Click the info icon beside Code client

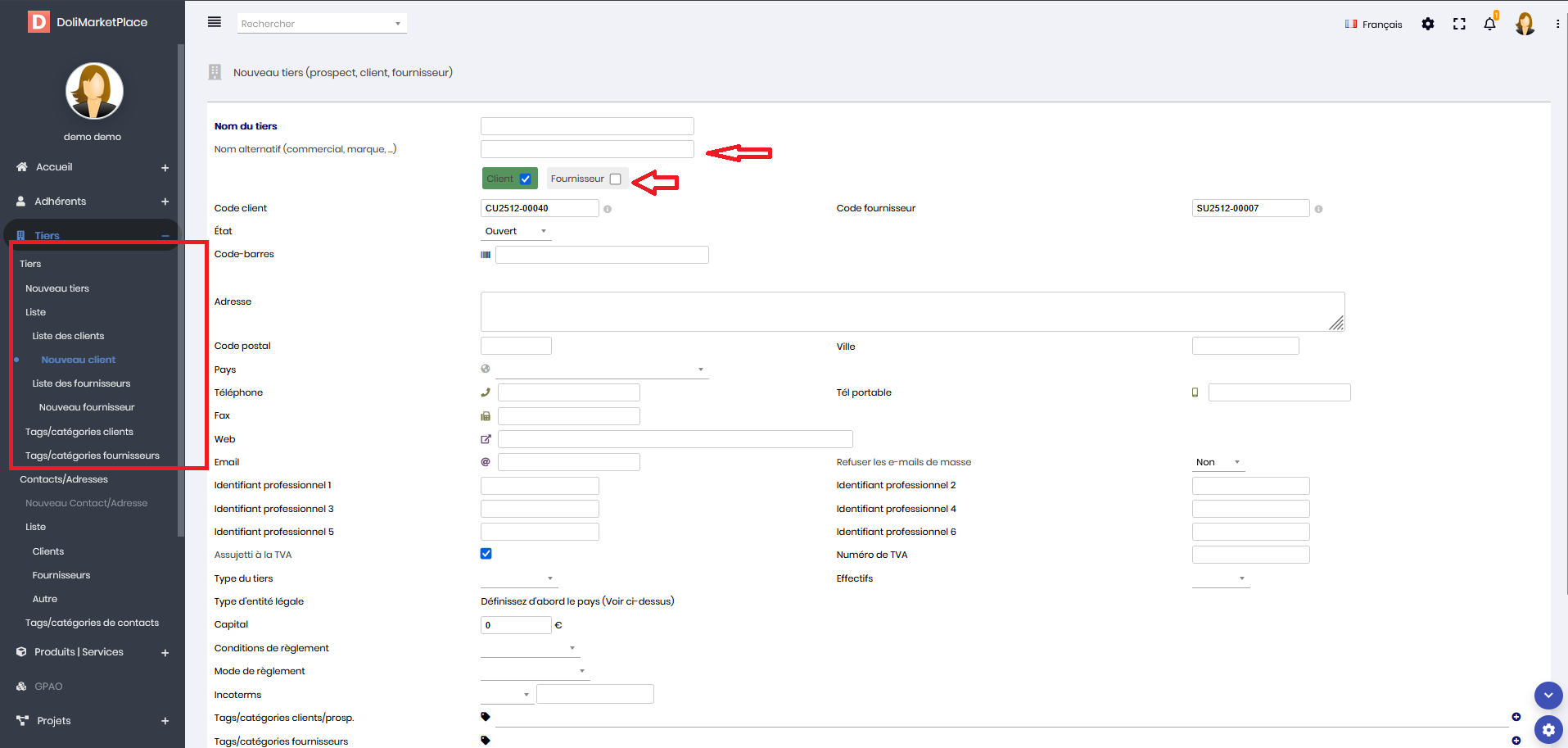[608, 209]
